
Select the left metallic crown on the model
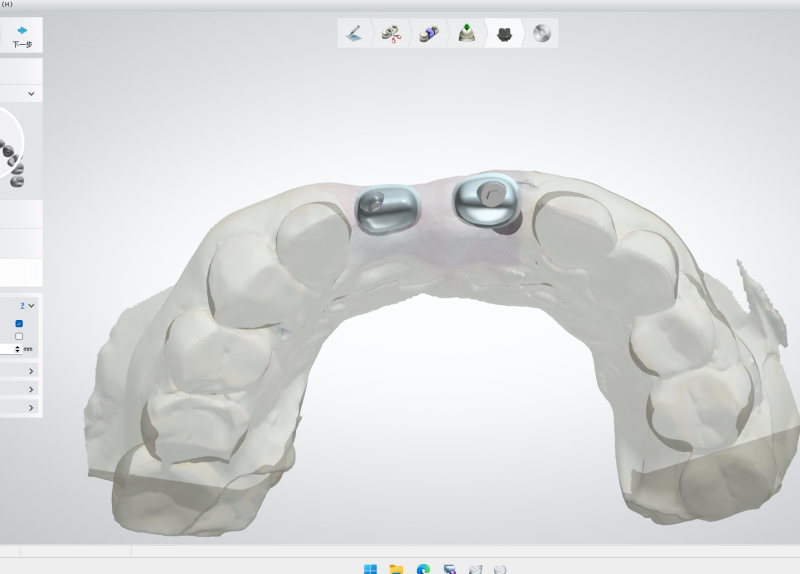387,208
